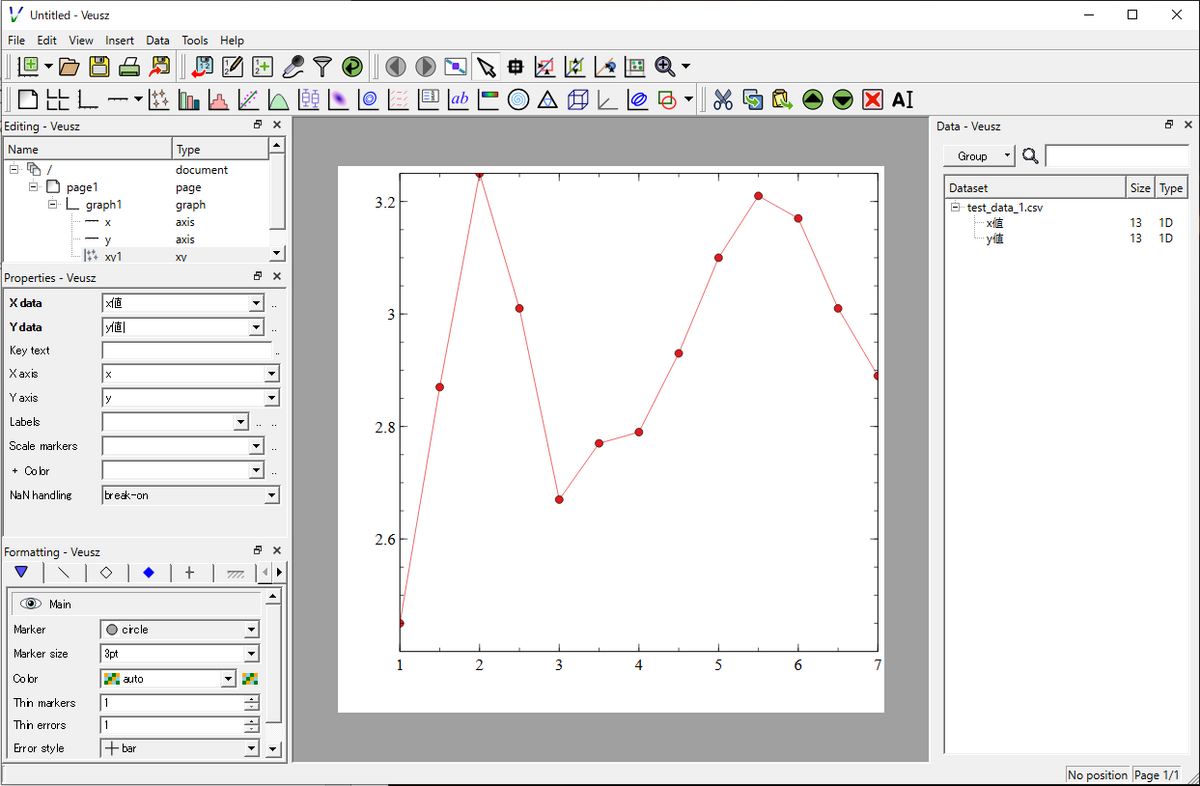Delete selected widget with red X
The height and width of the screenshot is (786, 1200).
[x=873, y=99]
